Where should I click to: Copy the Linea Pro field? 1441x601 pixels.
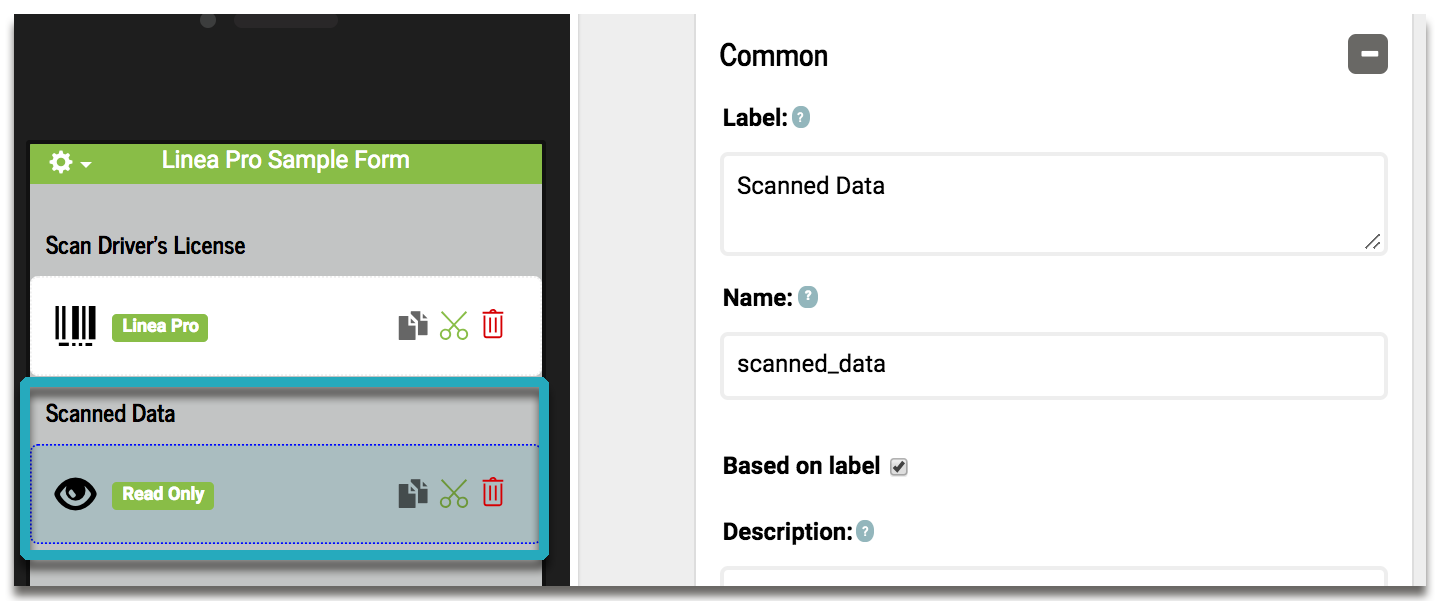click(413, 326)
